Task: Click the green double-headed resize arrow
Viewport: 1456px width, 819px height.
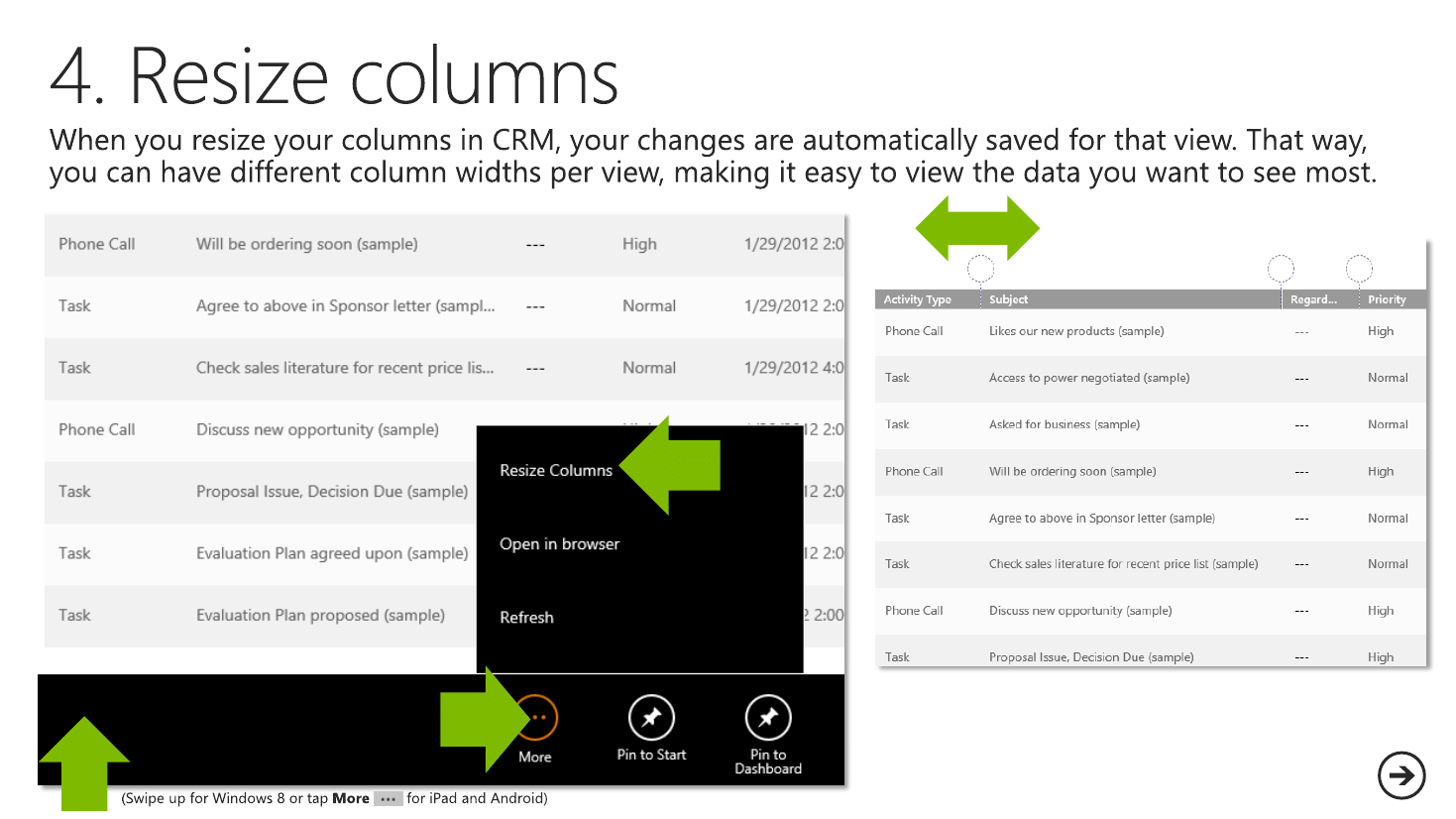Action: tap(976, 228)
